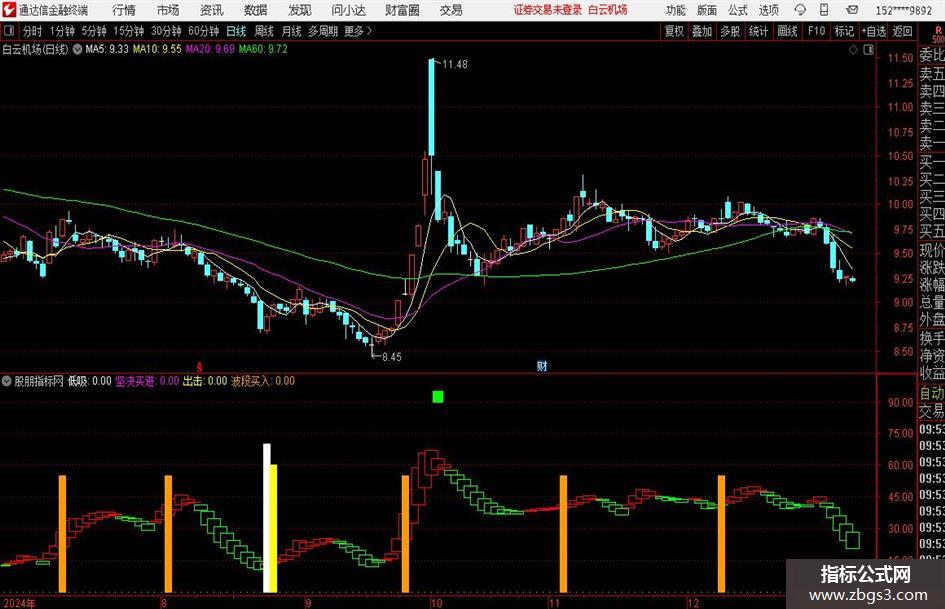Click the red S marker below the chart

(x=199, y=366)
